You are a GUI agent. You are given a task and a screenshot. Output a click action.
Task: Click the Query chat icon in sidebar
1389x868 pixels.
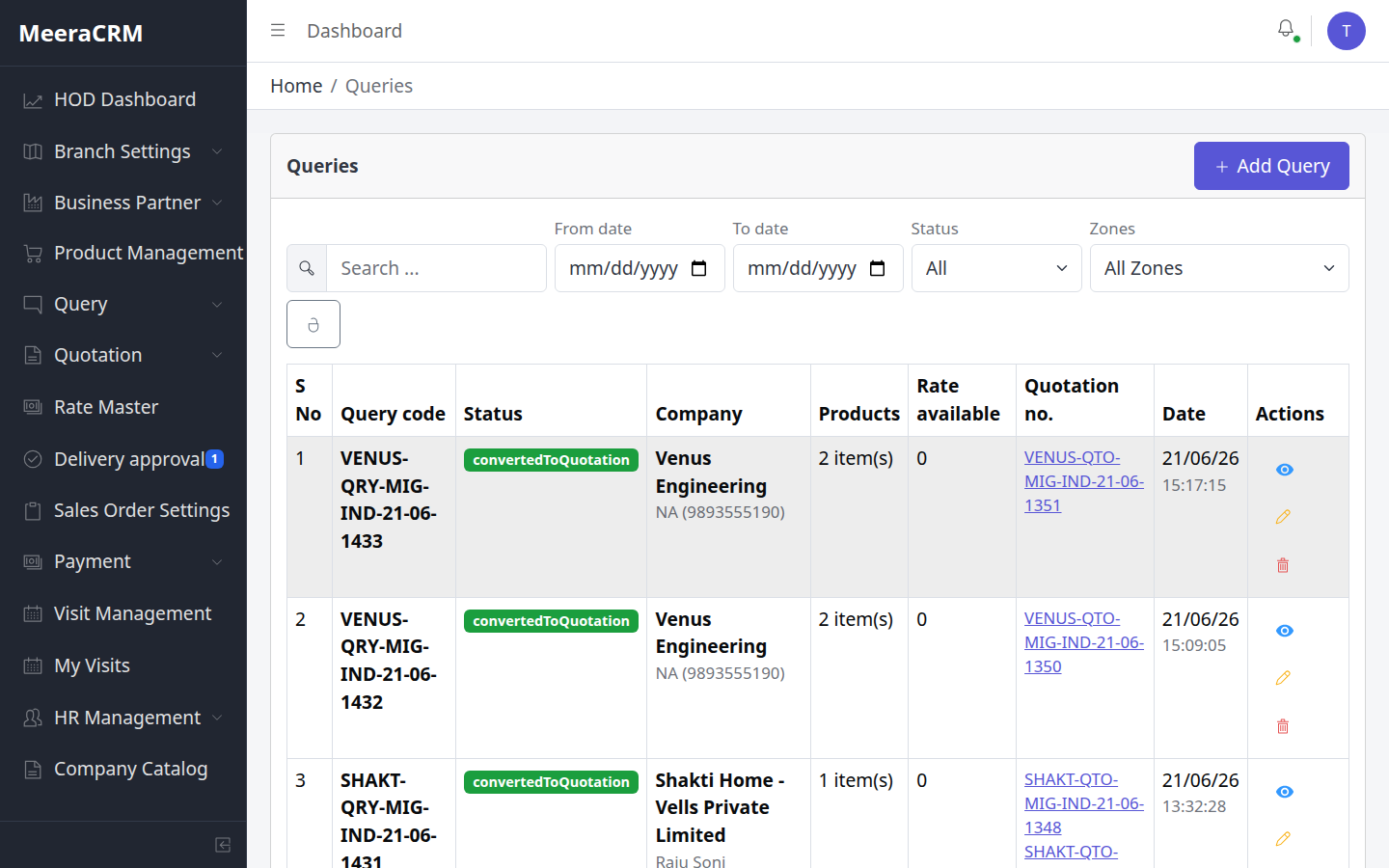point(33,305)
